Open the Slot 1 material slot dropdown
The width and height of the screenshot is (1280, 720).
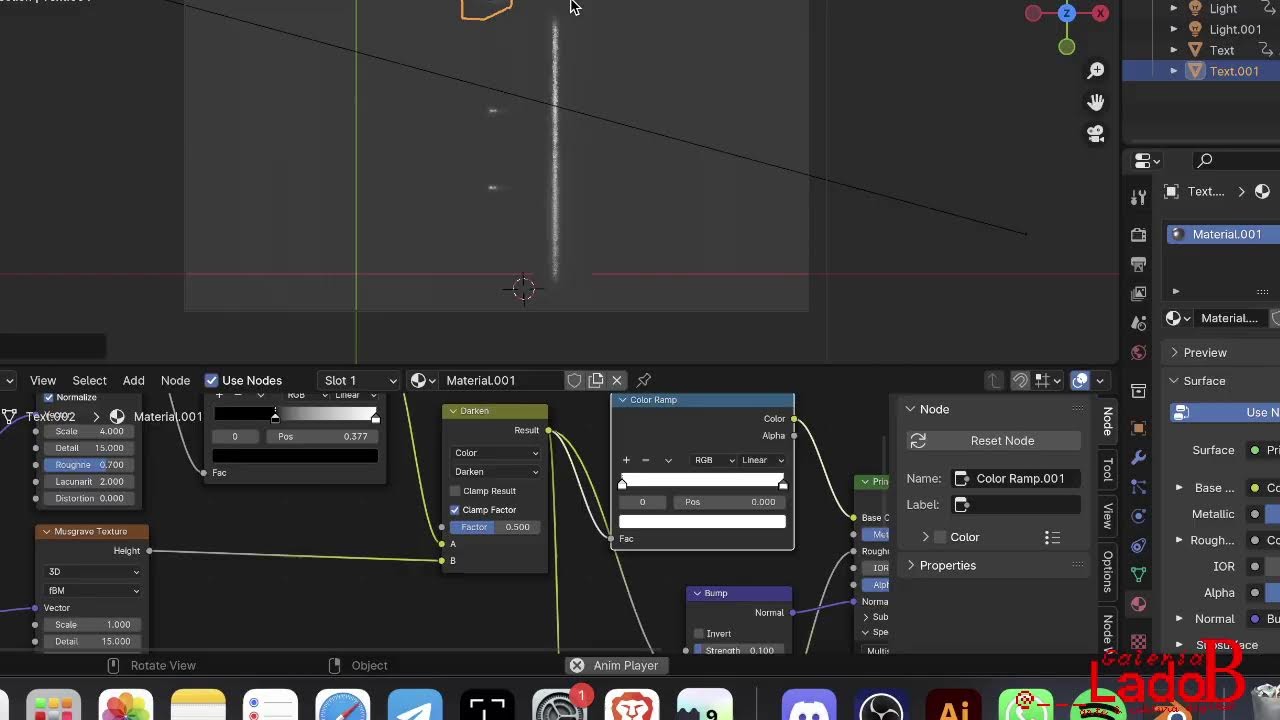click(360, 380)
